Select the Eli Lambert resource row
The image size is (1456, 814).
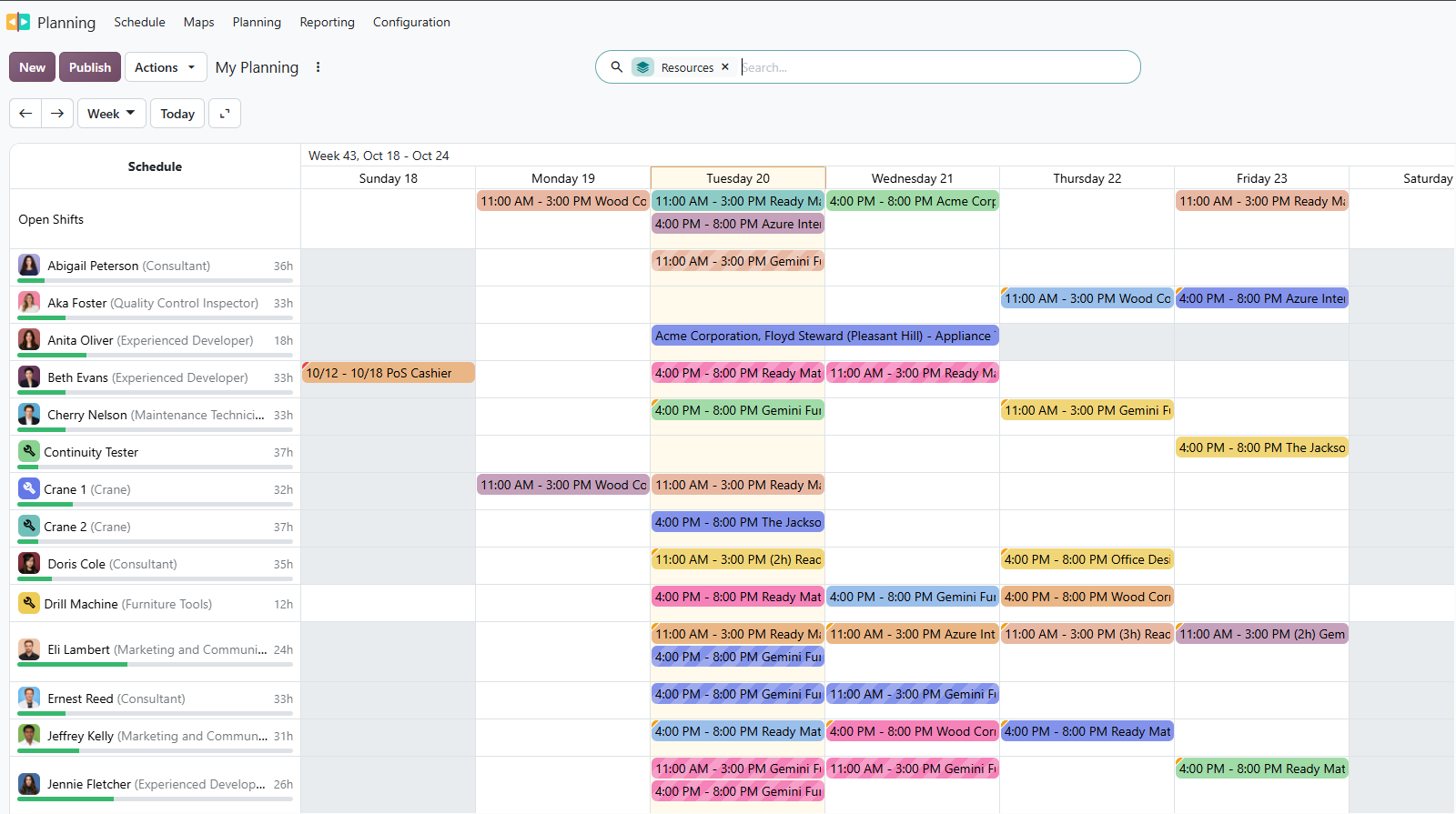point(156,649)
